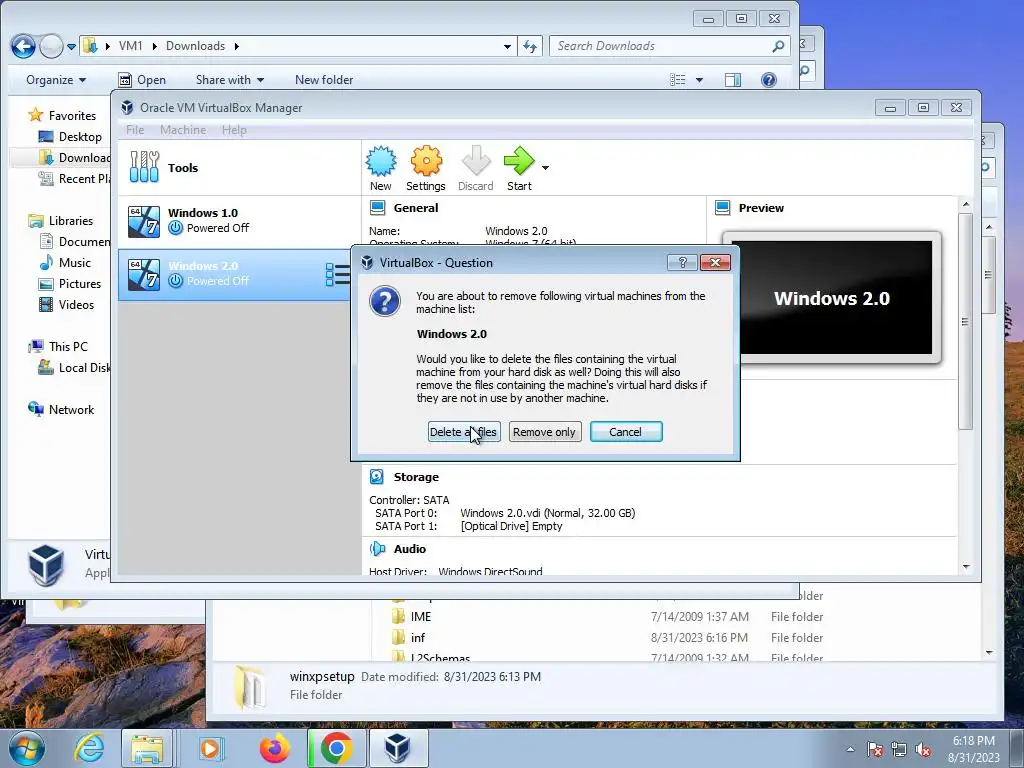
Task: Open the view options dropdown arrow
Action: point(699,80)
